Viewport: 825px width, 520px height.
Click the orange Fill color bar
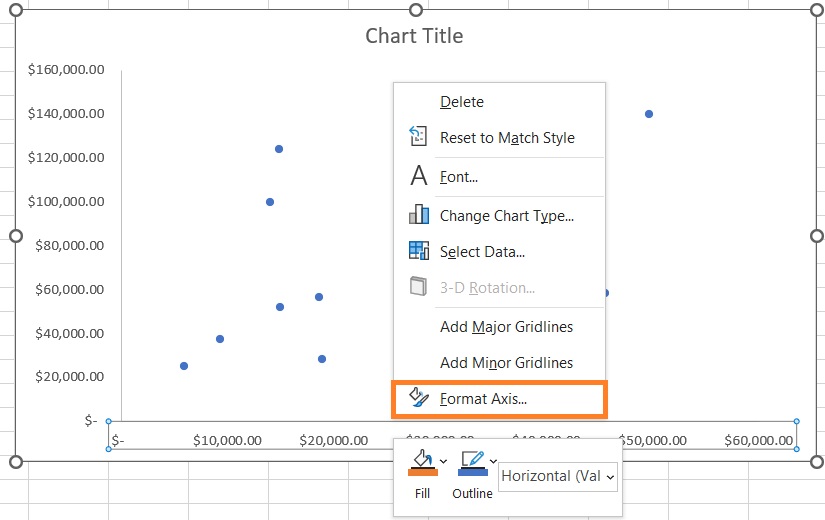(x=423, y=472)
